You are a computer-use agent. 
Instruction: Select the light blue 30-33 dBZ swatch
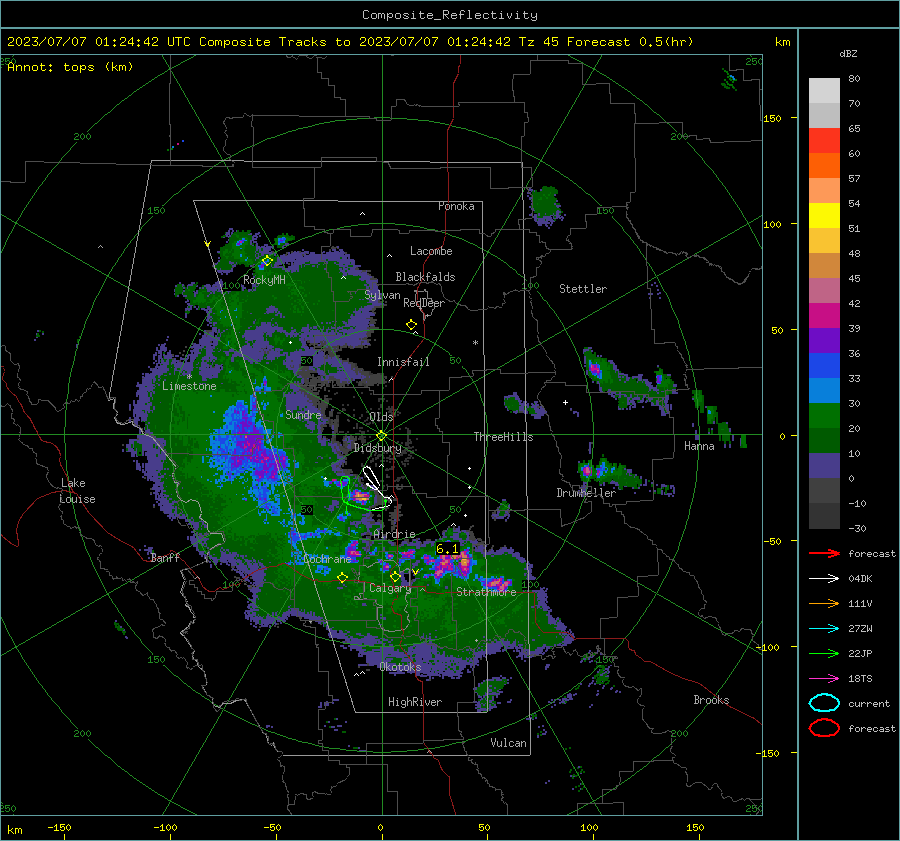tap(824, 391)
